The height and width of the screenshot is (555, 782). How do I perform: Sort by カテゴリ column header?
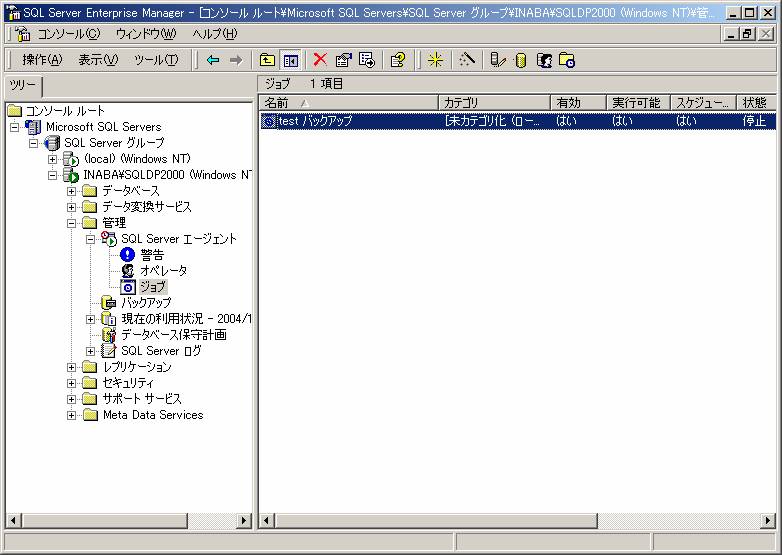click(x=494, y=103)
